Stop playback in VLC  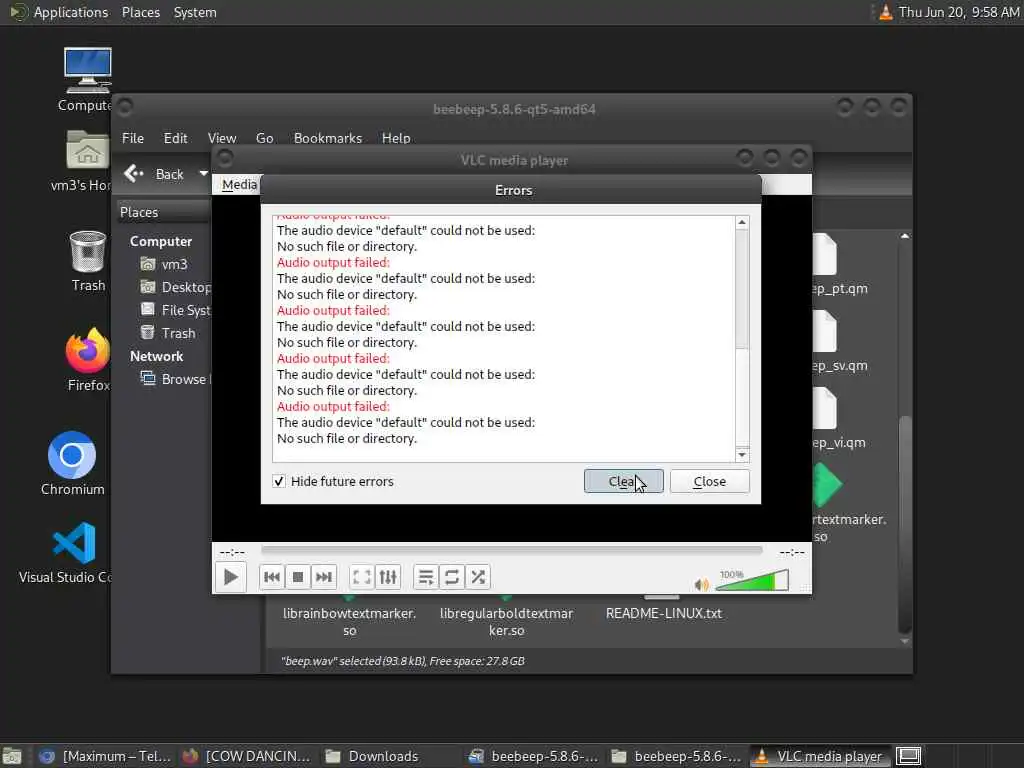(298, 577)
